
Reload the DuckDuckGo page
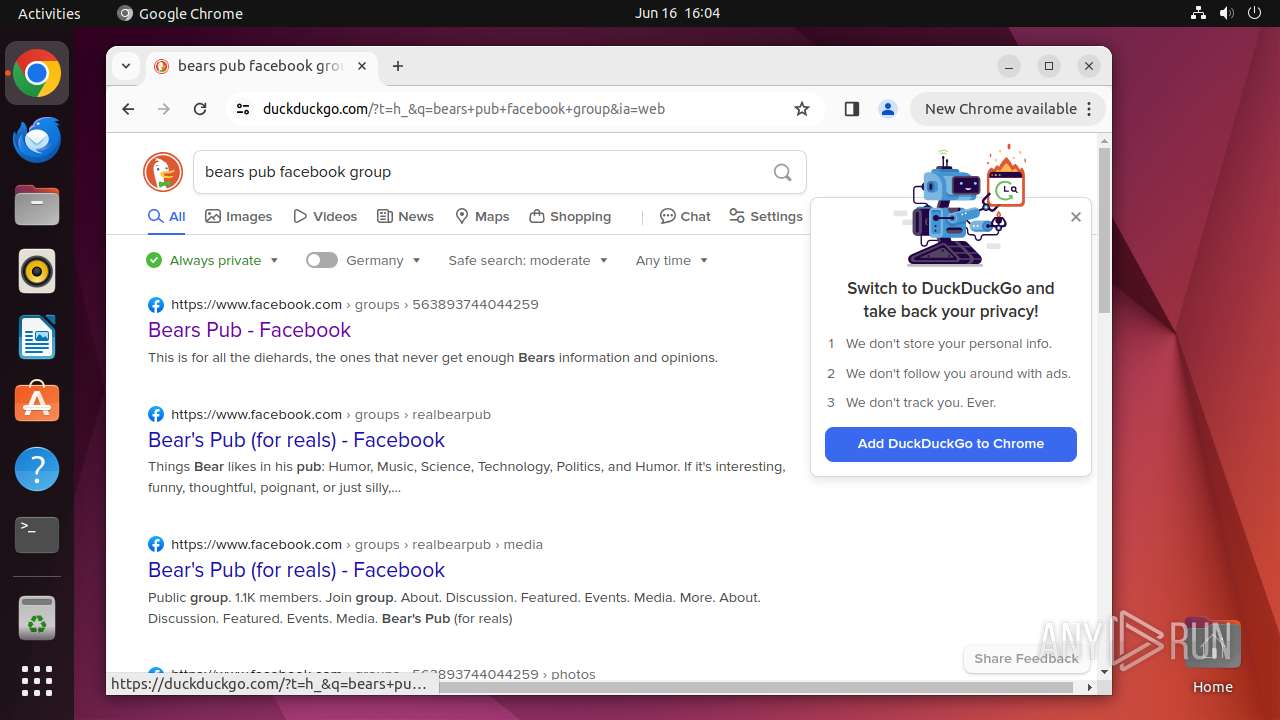click(200, 109)
